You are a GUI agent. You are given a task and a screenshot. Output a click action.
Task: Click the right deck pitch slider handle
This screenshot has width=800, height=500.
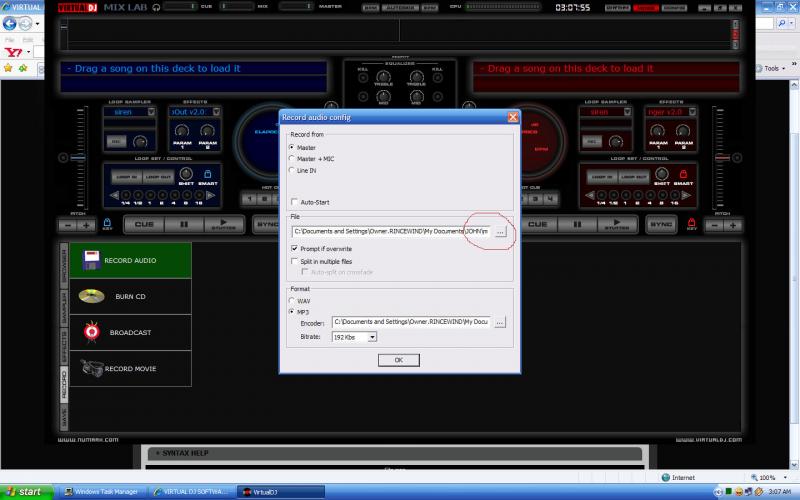[722, 158]
